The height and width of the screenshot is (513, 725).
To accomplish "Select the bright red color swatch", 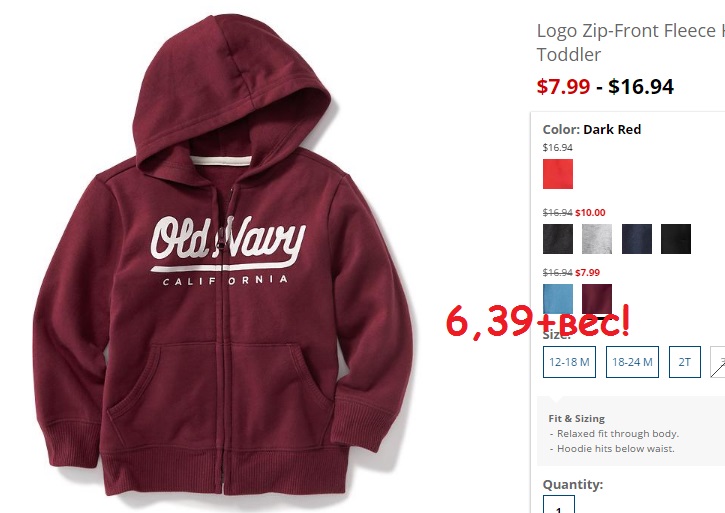I will coord(558,174).
